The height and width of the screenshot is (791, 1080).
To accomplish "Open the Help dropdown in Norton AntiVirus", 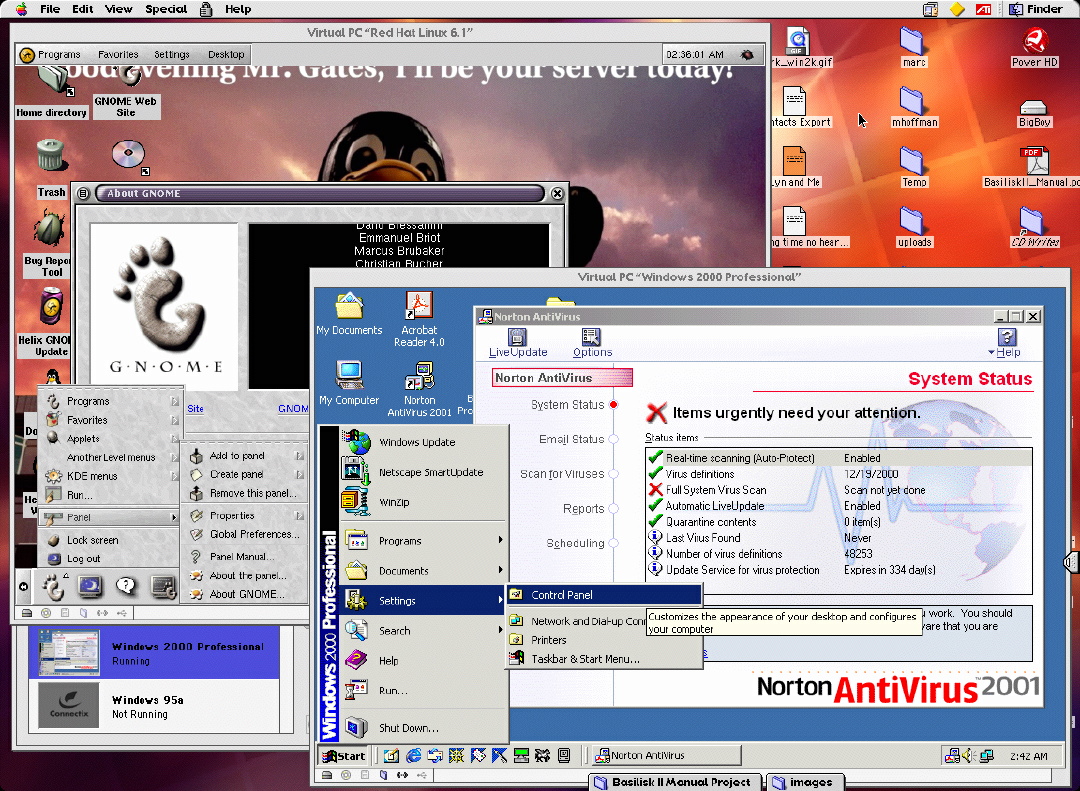I will pyautogui.click(x=1006, y=342).
